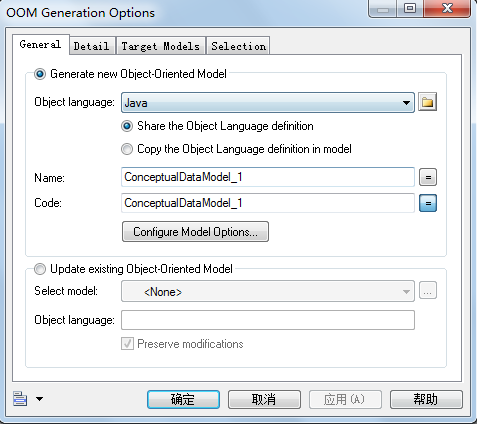Confirm with the 确定 button

coord(183,399)
